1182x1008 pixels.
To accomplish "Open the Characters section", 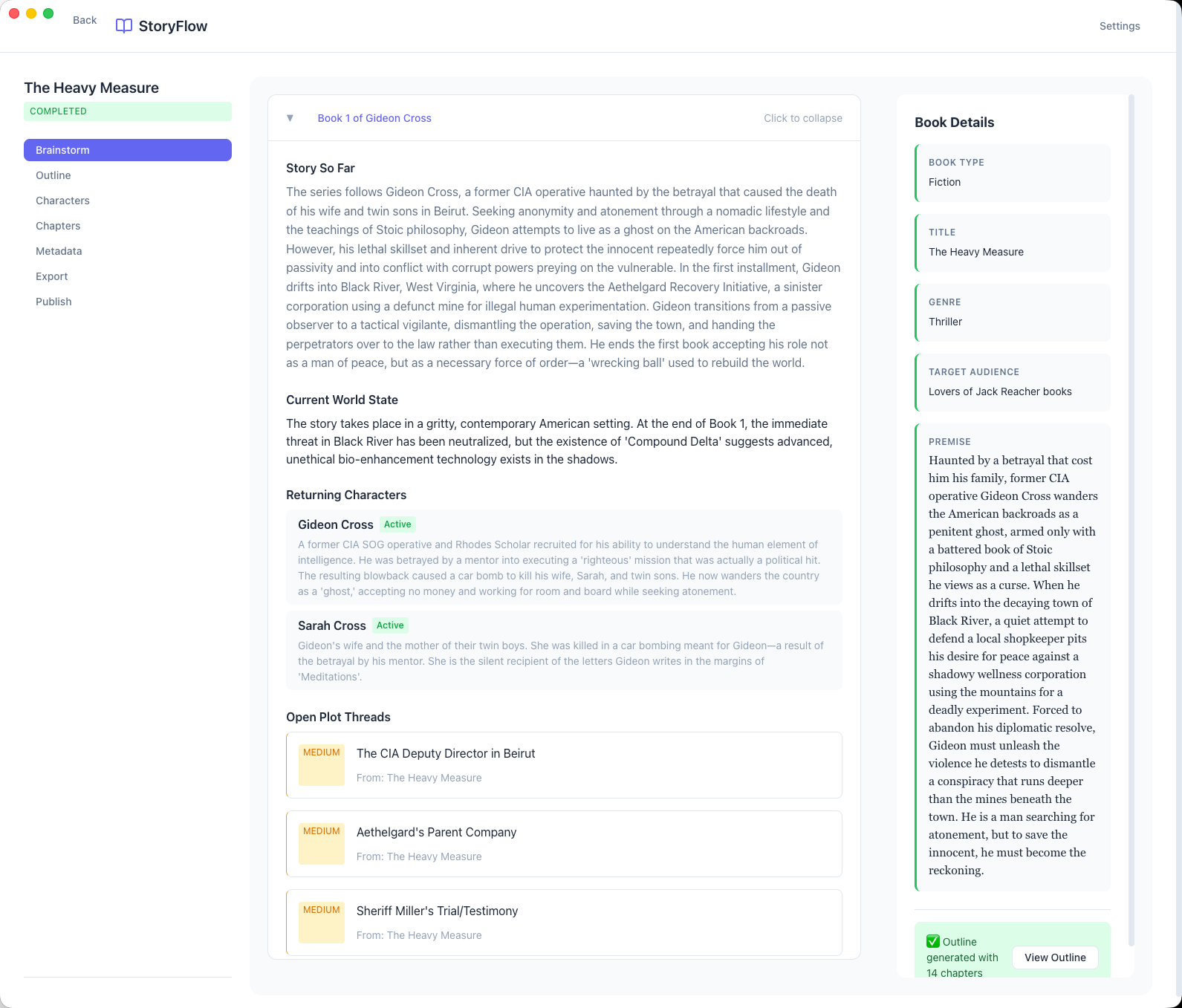I will coord(62,201).
